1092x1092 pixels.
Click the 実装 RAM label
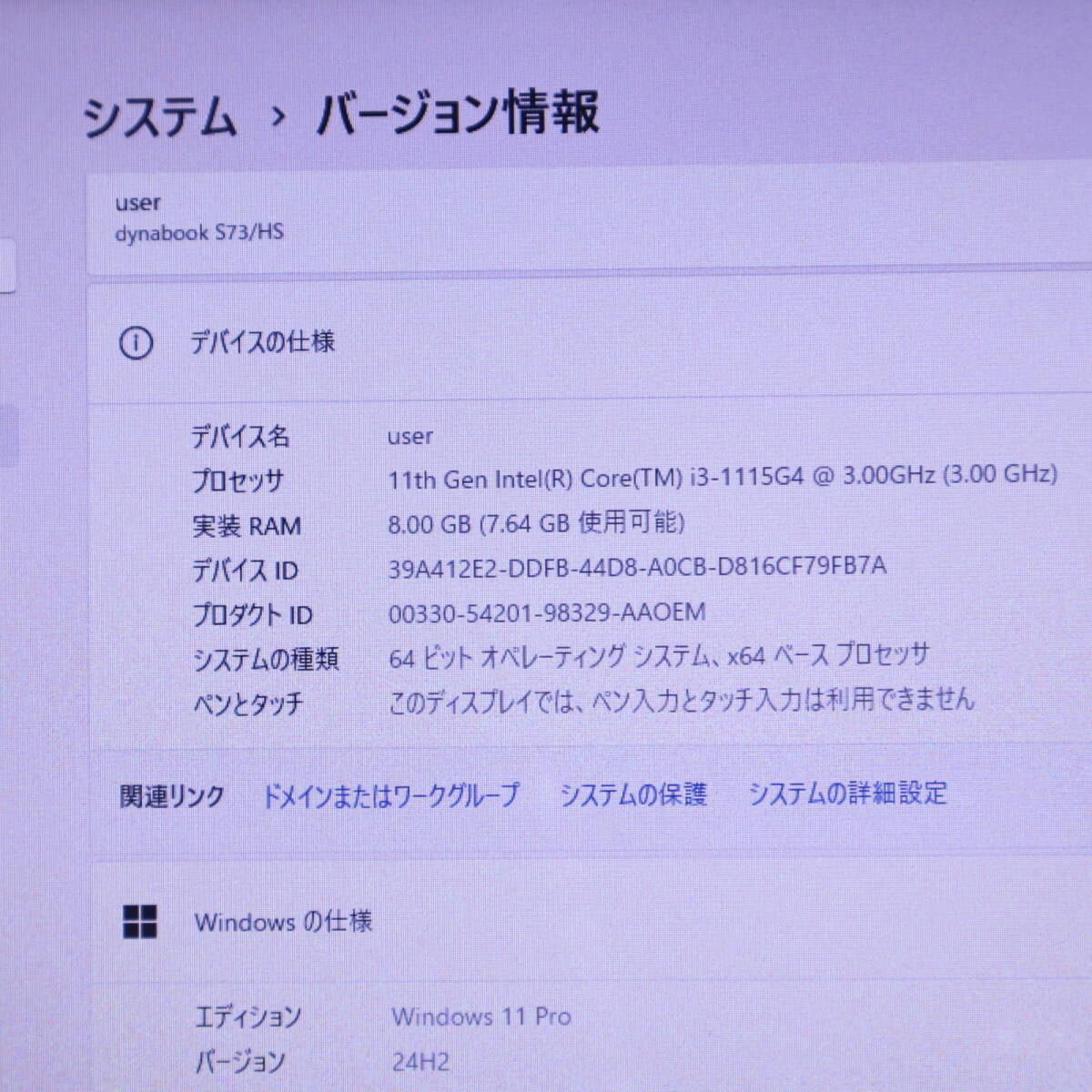tap(247, 526)
